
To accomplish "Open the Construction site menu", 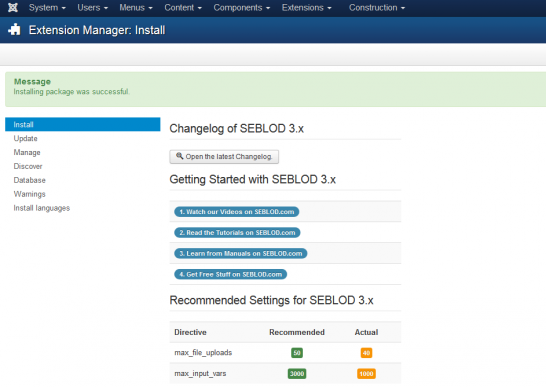I will click(377, 8).
